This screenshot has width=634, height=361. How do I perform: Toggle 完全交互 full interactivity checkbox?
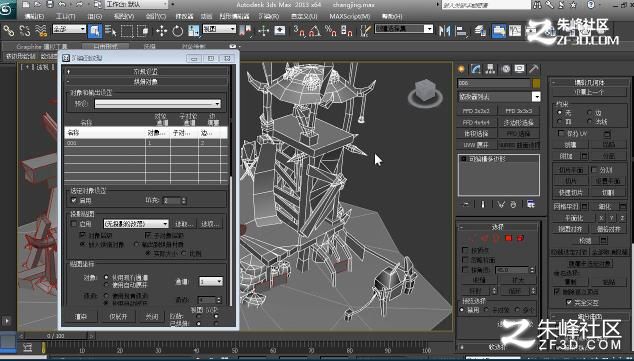[569, 302]
